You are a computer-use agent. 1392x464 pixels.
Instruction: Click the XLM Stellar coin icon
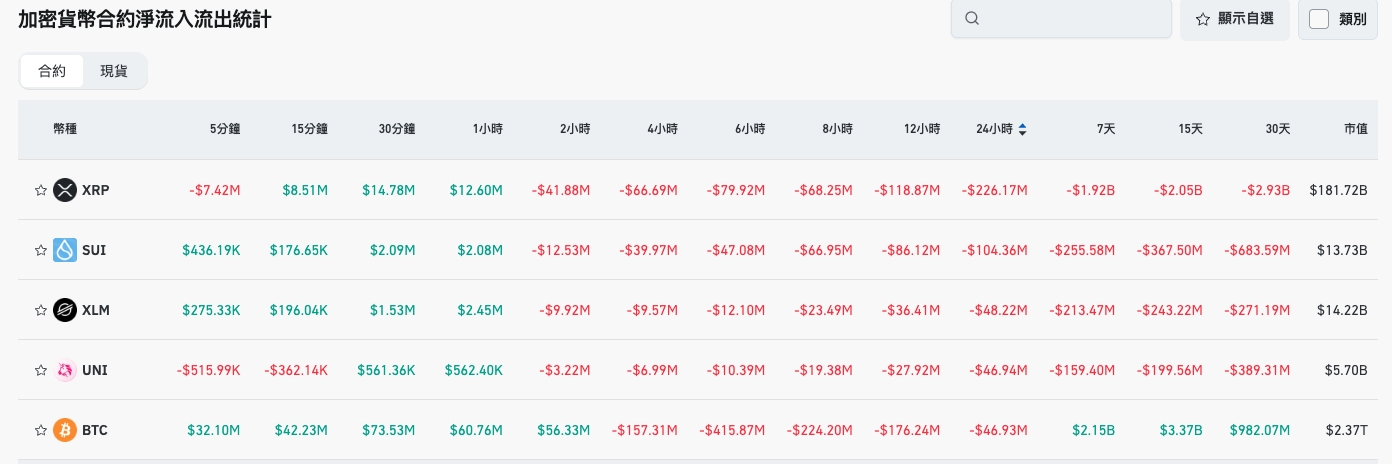(x=65, y=310)
